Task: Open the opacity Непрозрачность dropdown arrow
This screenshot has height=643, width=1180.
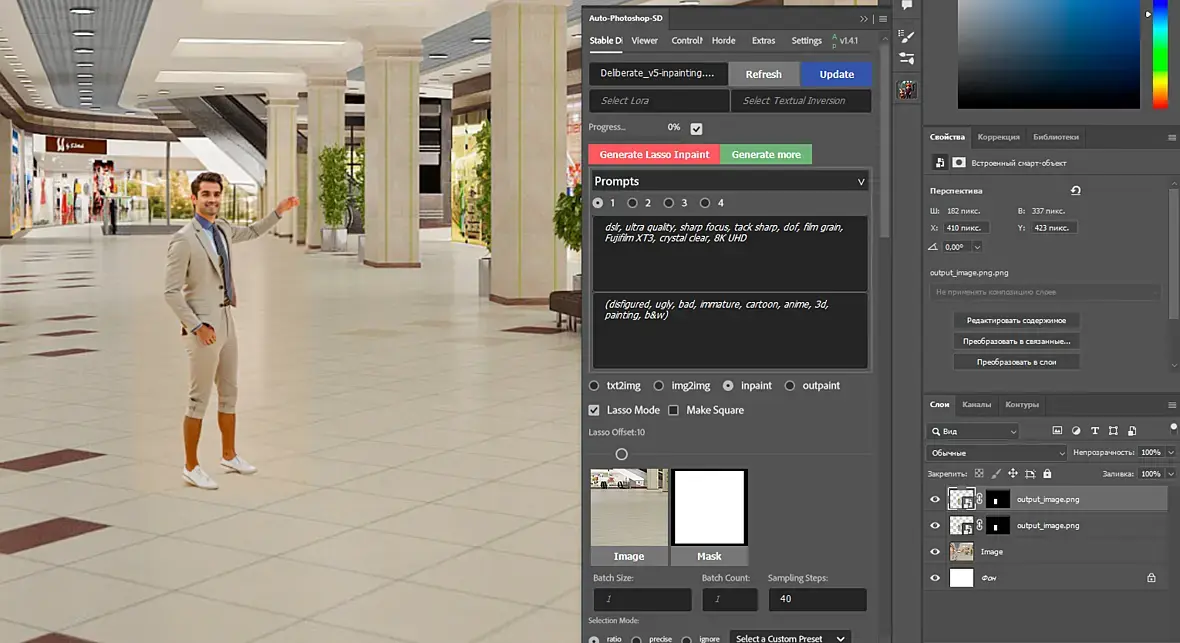Action: coord(1170,453)
